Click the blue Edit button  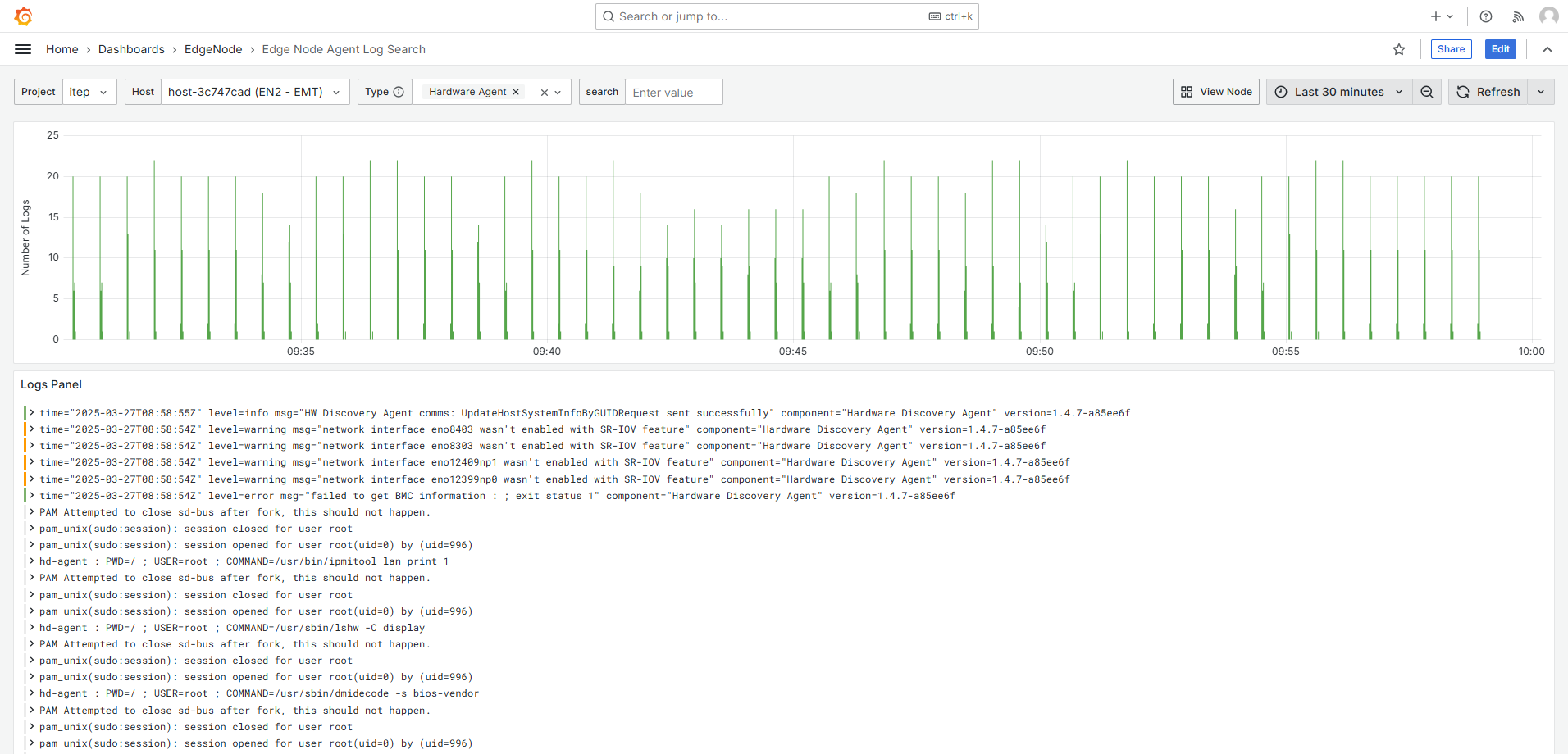coord(1500,49)
